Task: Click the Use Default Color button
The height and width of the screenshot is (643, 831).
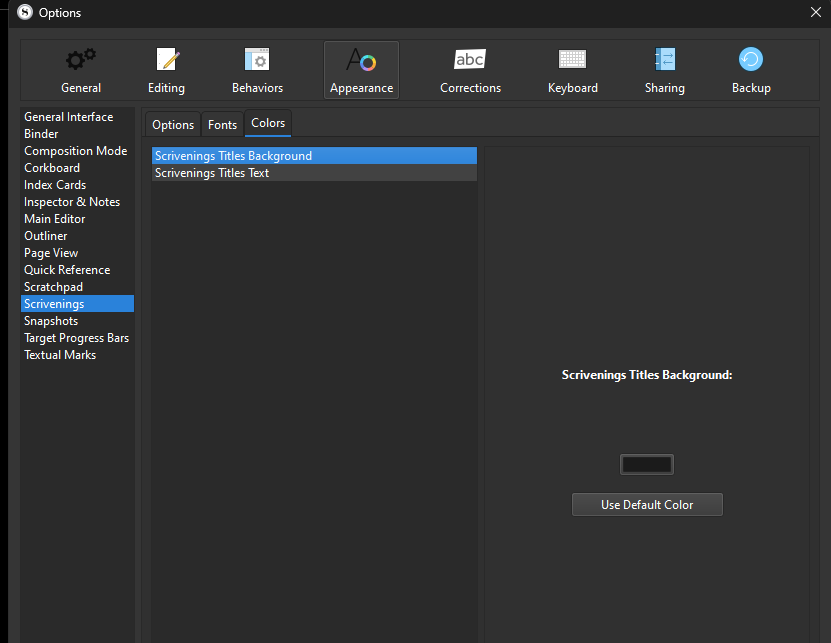Action: tap(647, 504)
